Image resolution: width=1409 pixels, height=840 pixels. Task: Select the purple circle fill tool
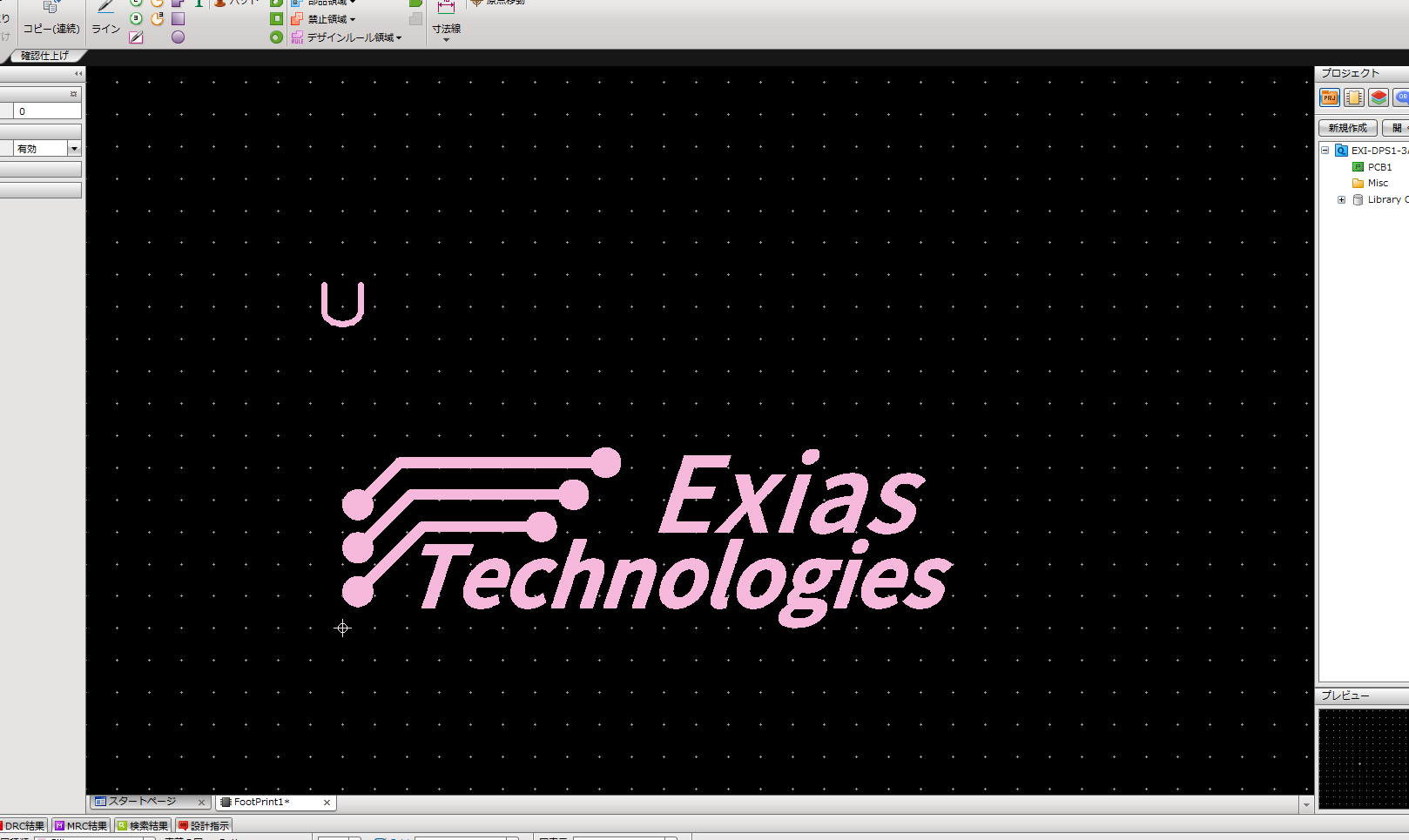[x=178, y=37]
